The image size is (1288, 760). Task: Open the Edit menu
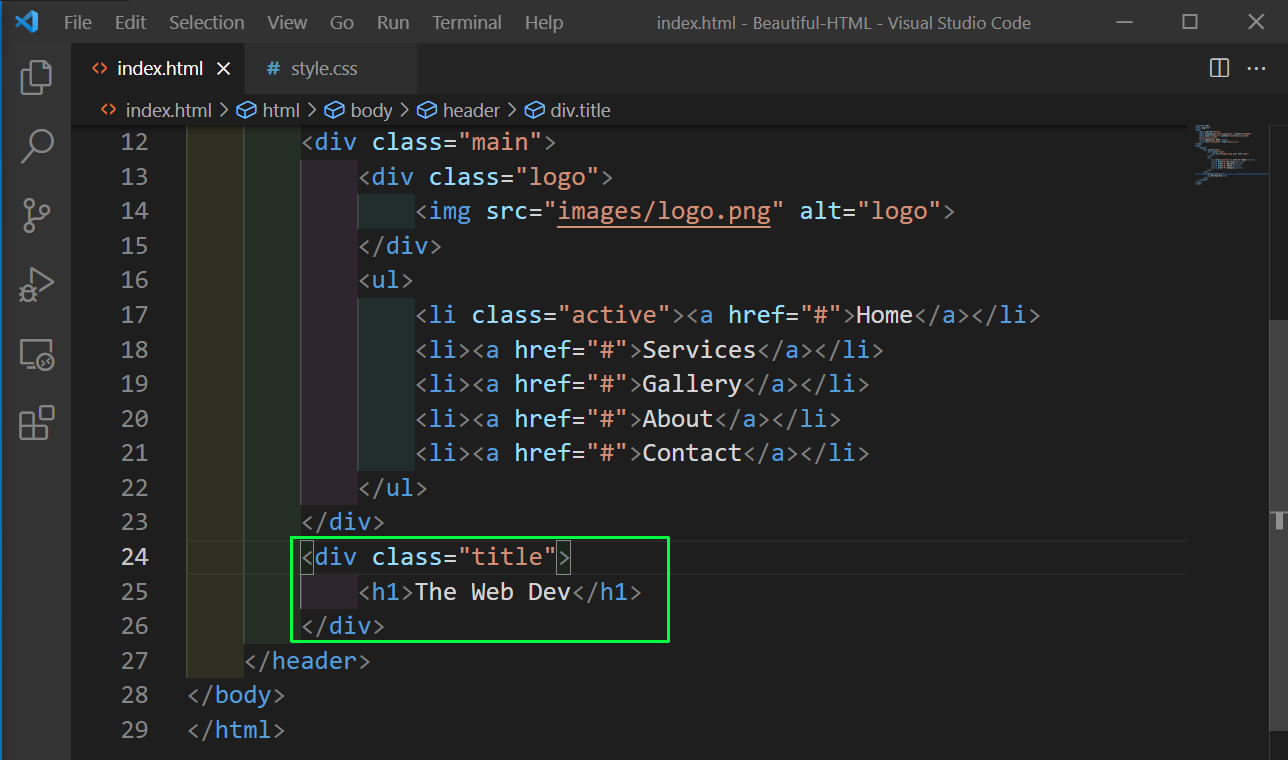click(130, 22)
